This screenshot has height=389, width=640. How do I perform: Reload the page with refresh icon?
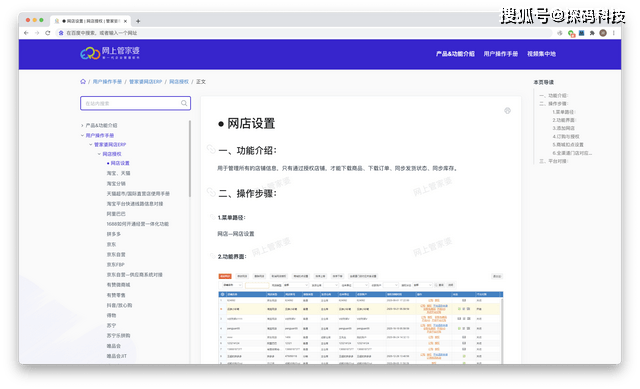click(x=48, y=33)
